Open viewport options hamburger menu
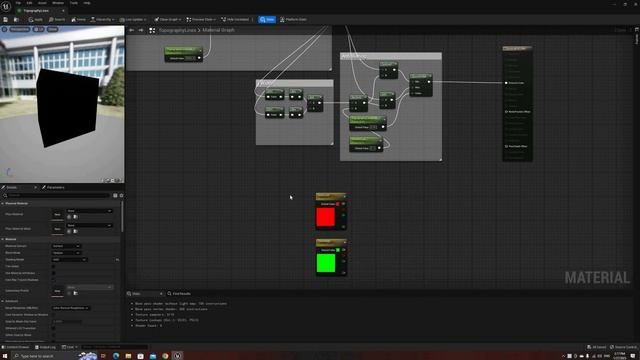 tap(4, 29)
